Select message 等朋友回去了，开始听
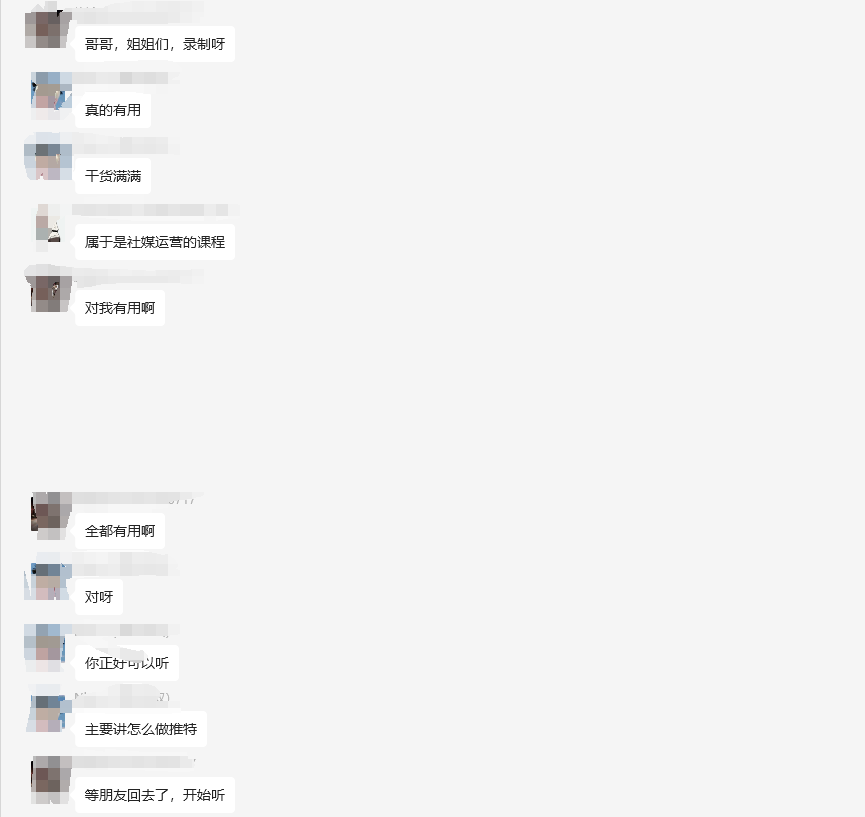This screenshot has width=865, height=817. point(155,795)
